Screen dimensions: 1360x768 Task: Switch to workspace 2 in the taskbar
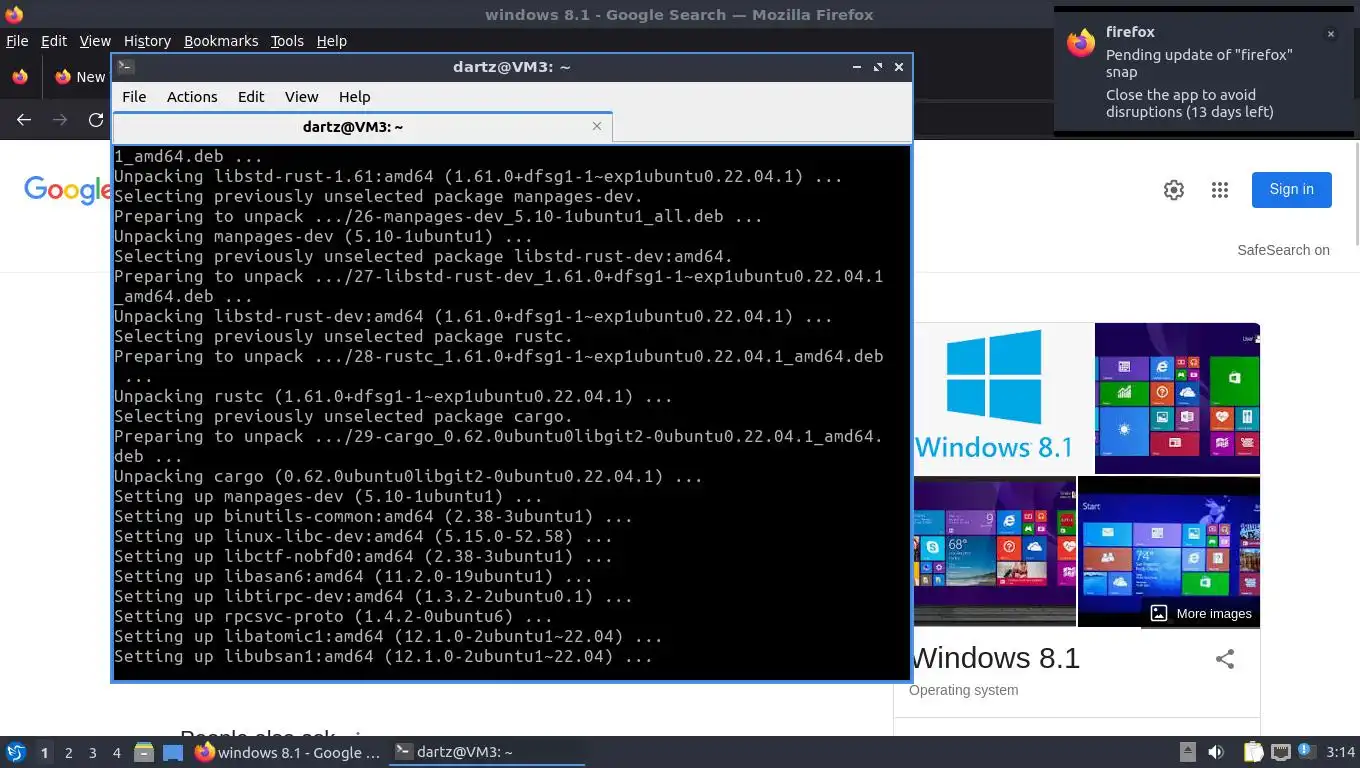click(69, 753)
